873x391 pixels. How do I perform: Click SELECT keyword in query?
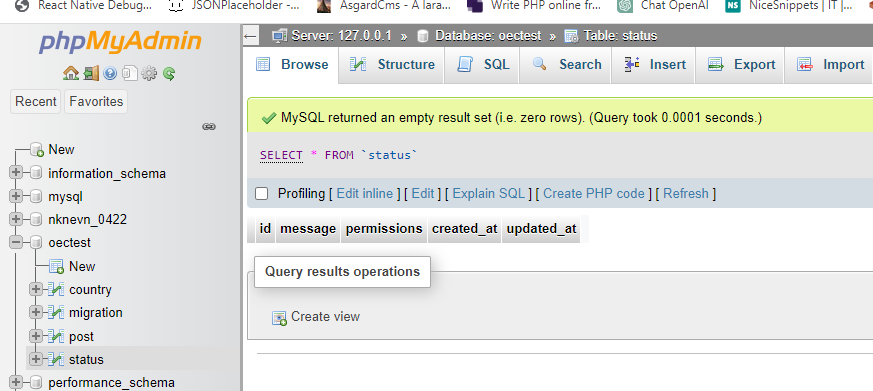pos(281,155)
